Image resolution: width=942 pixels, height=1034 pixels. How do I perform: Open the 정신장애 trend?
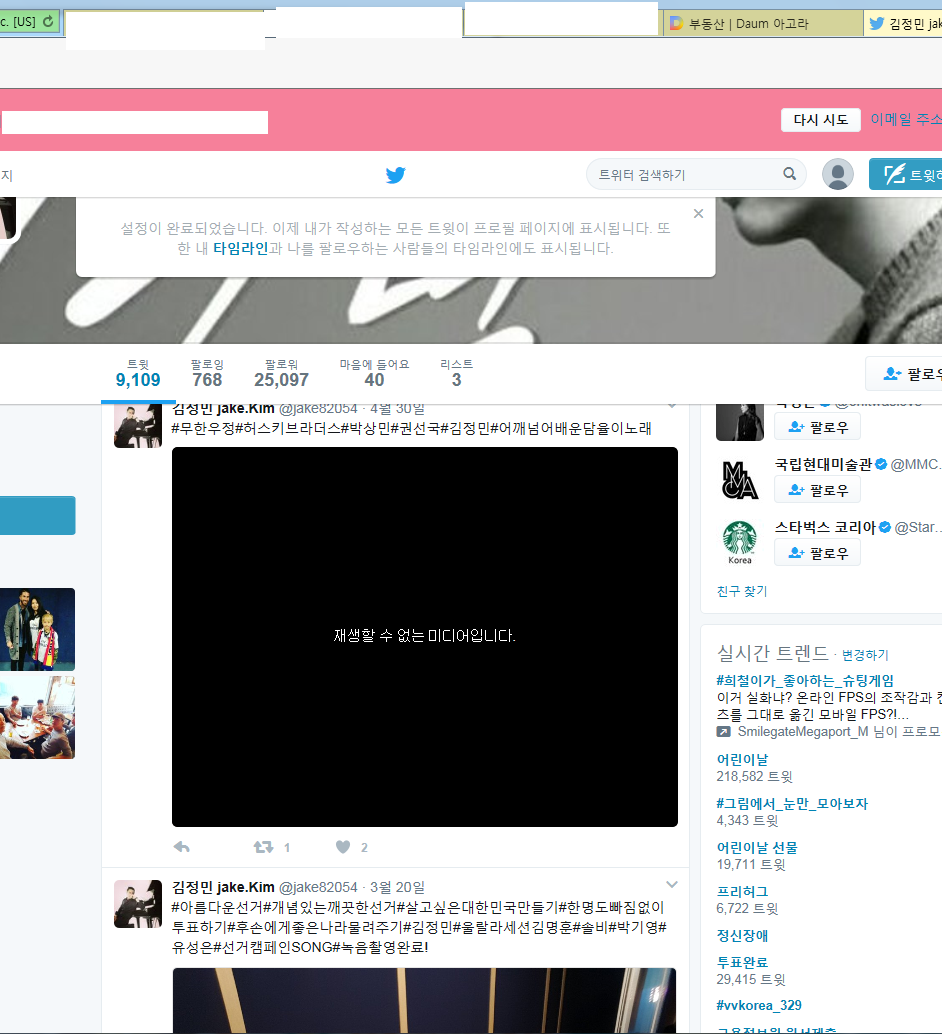(x=742, y=935)
